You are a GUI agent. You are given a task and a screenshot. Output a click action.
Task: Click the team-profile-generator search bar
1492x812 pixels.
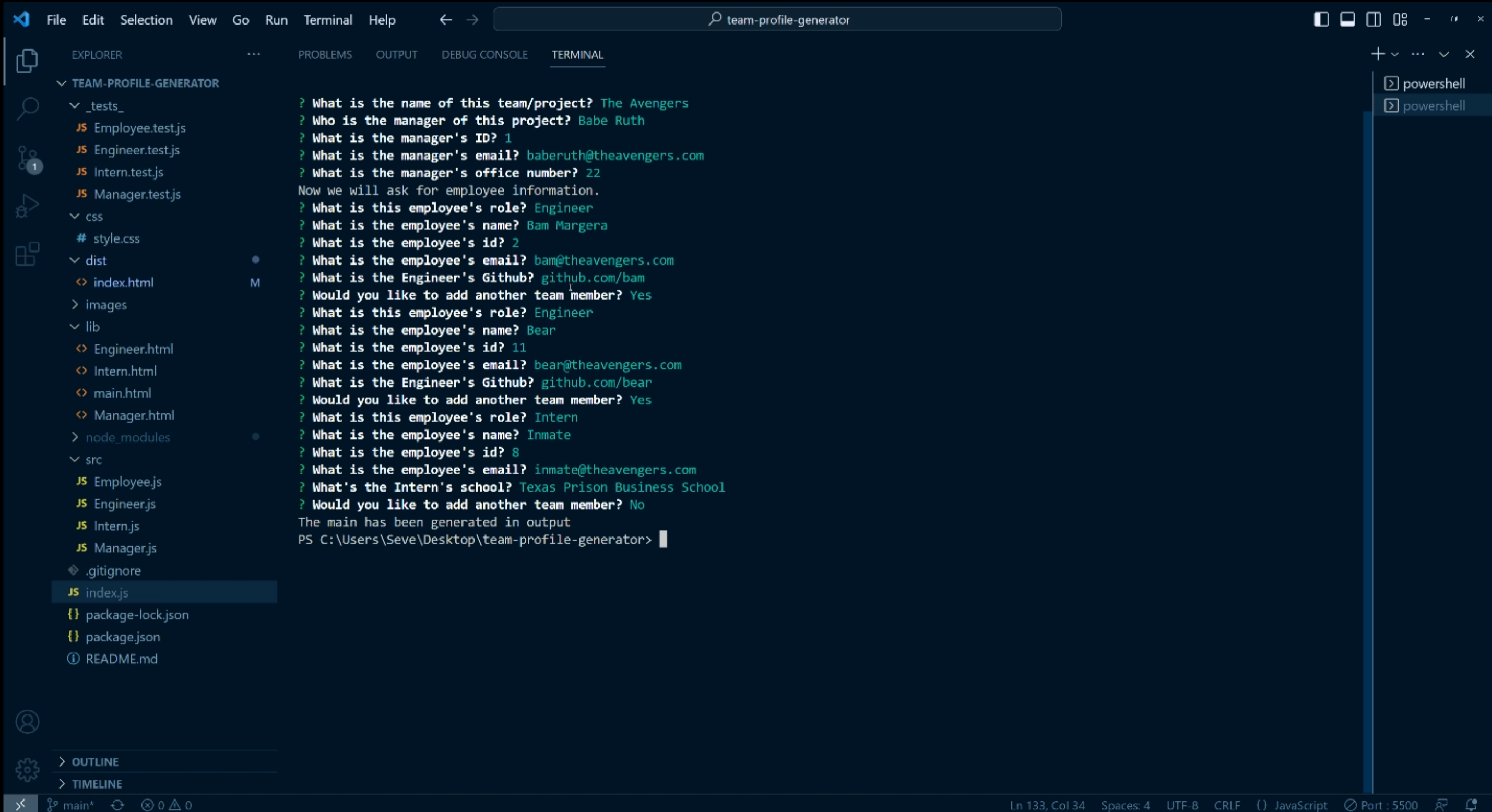click(778, 19)
